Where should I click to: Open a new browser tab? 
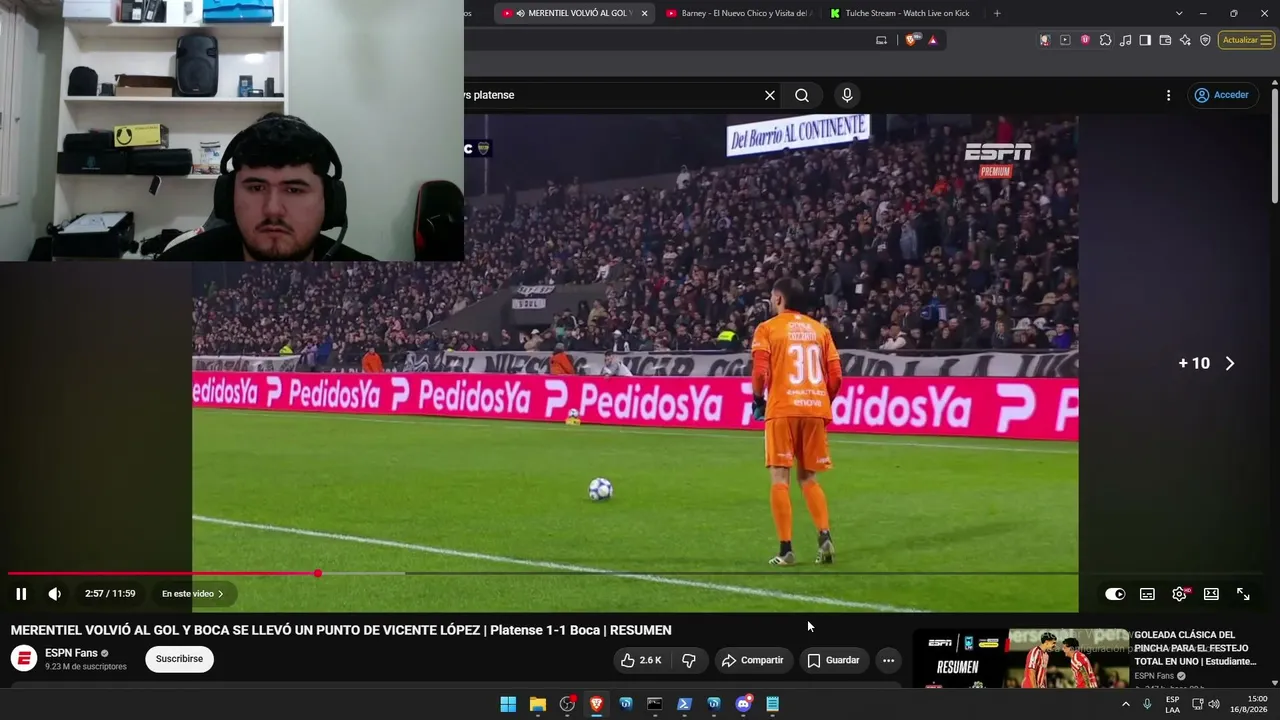997,13
